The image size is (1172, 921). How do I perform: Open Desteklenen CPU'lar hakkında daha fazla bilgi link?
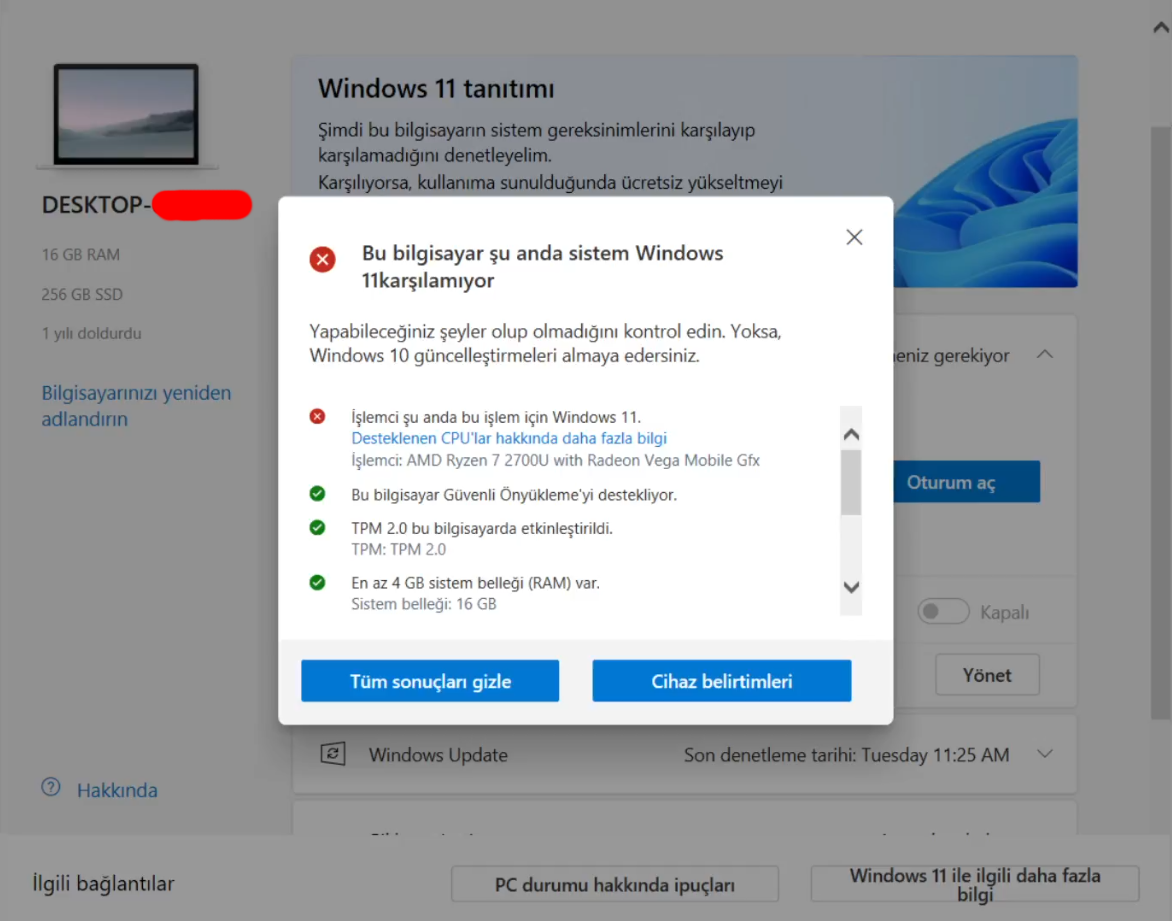click(x=508, y=438)
